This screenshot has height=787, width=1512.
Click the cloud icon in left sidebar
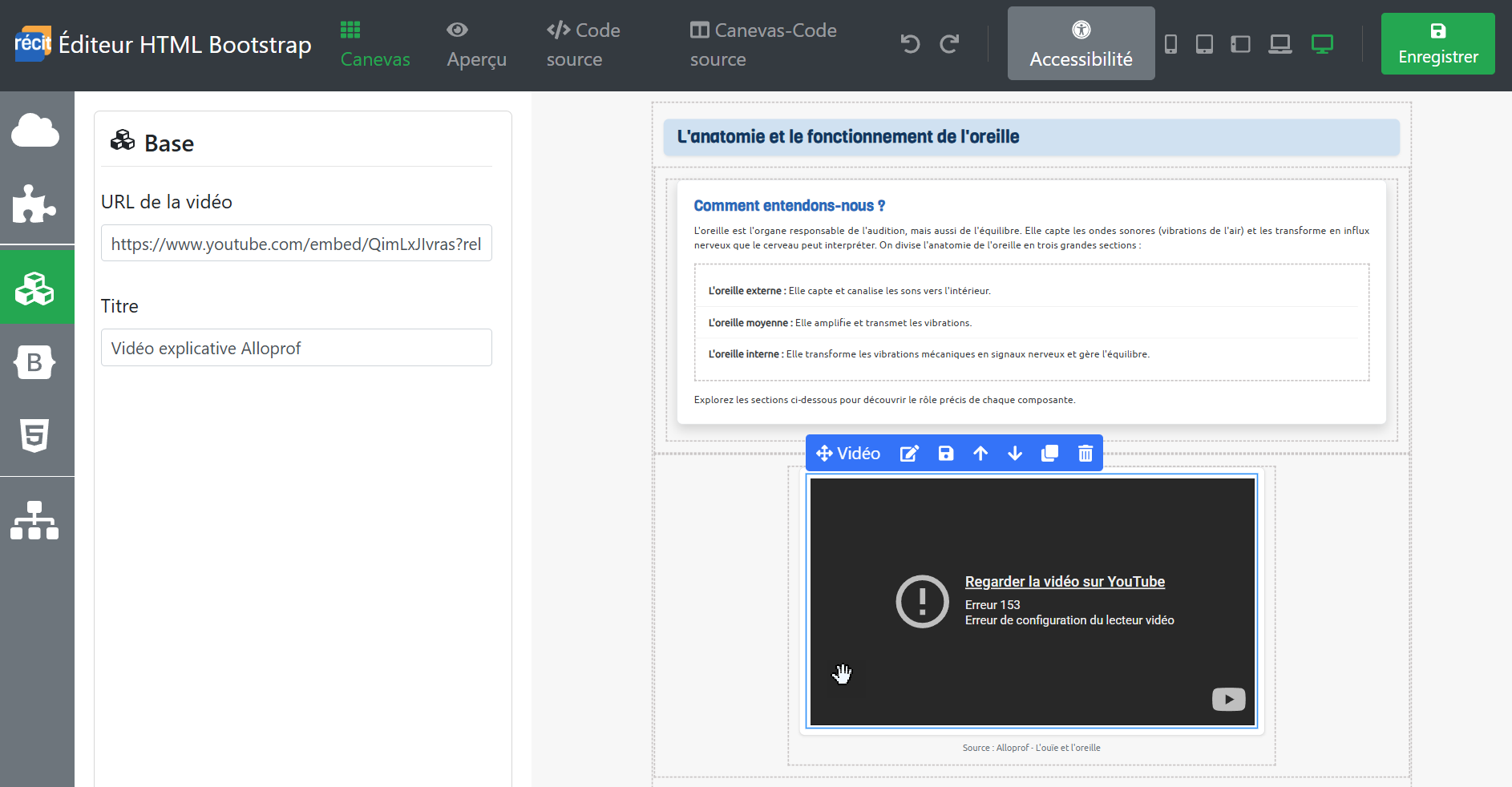(x=35, y=130)
